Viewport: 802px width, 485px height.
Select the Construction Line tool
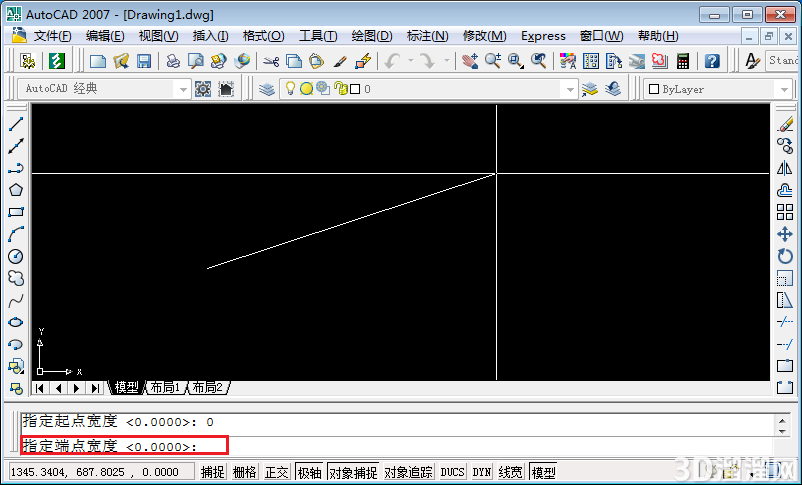16,146
